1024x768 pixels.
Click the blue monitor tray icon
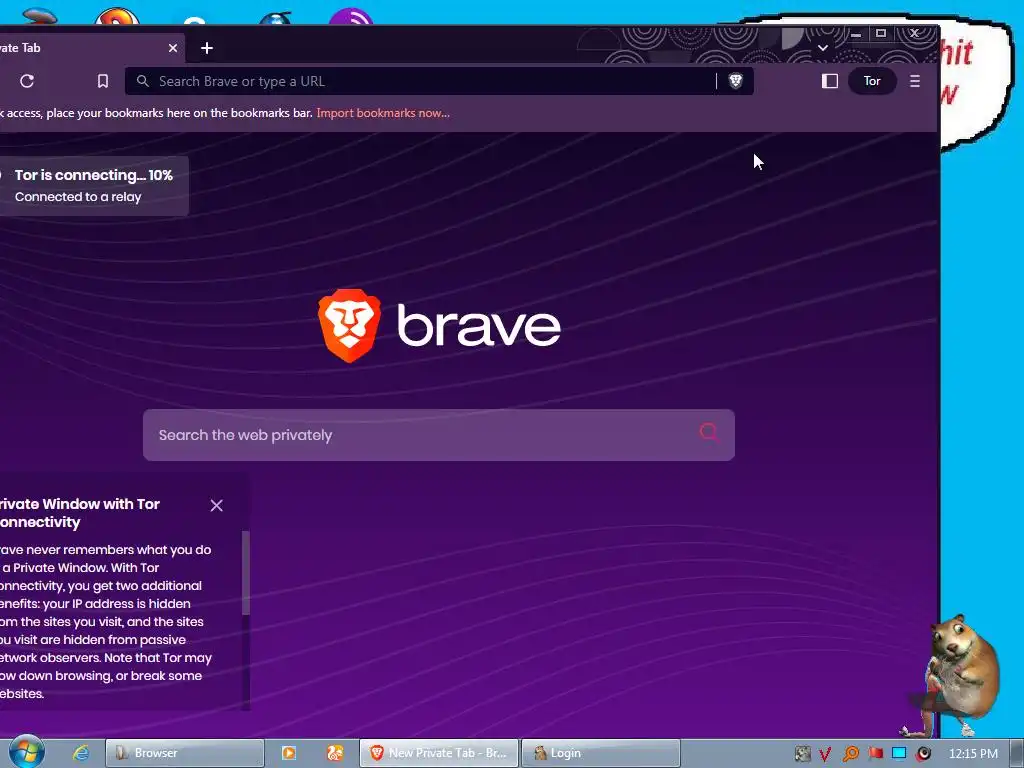pyautogui.click(x=899, y=754)
